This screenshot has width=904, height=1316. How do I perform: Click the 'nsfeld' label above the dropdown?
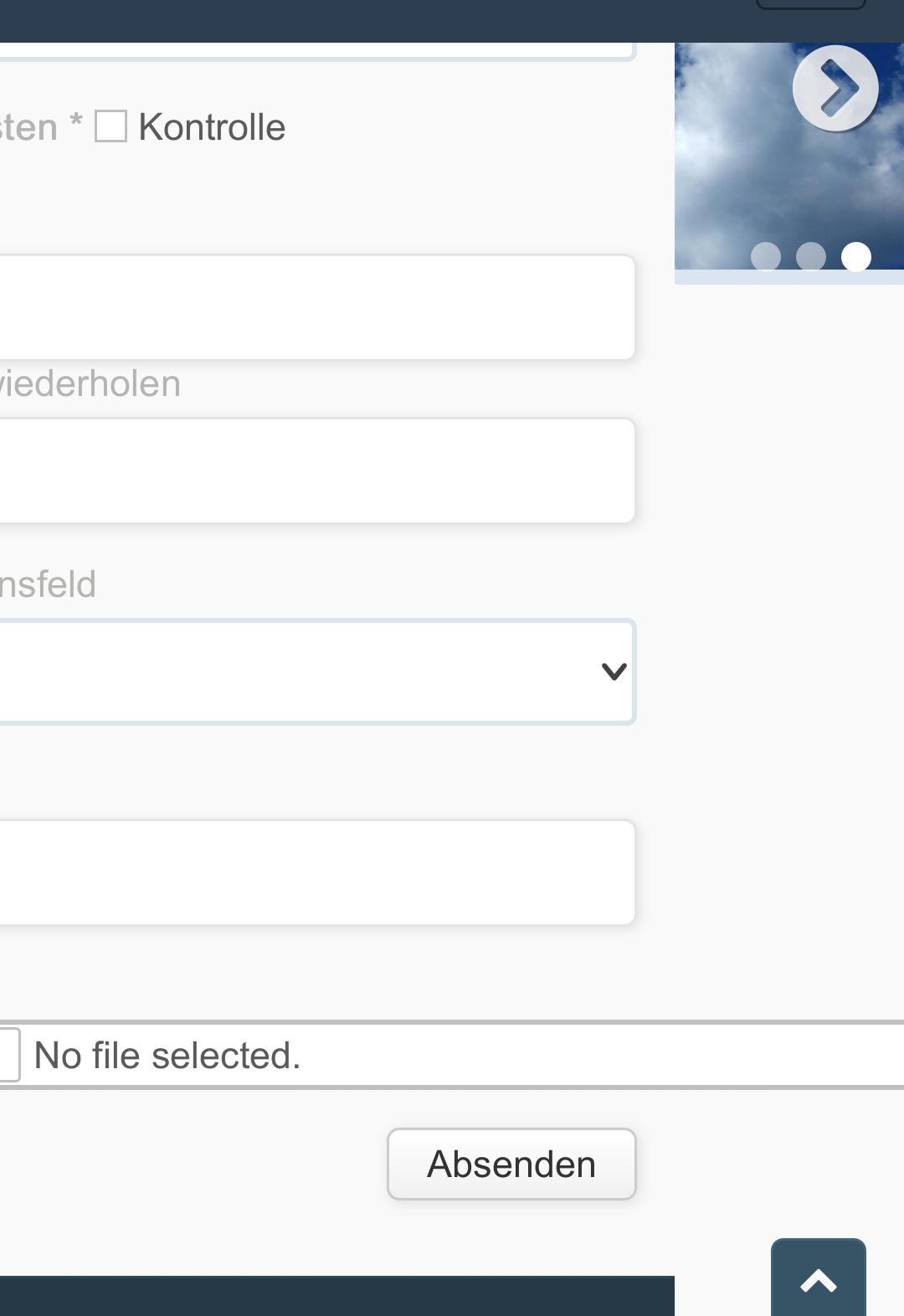pos(48,583)
